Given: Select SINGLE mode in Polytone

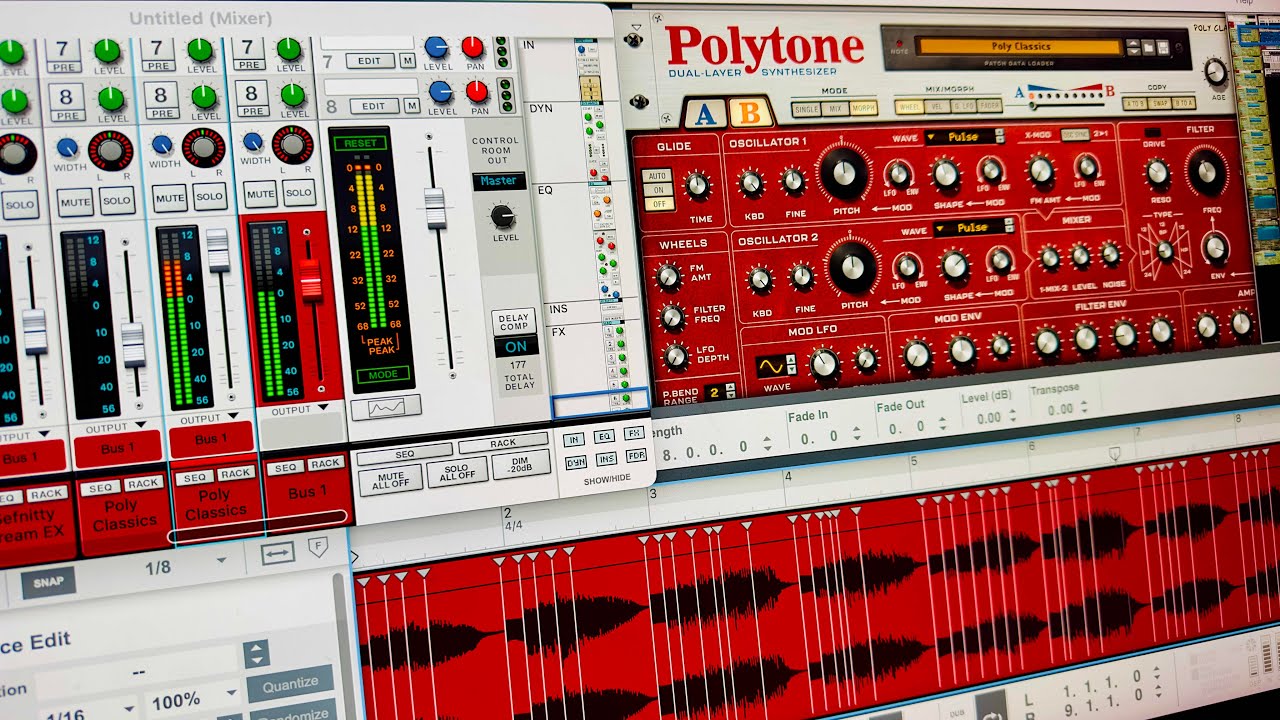Looking at the screenshot, I should click(805, 109).
